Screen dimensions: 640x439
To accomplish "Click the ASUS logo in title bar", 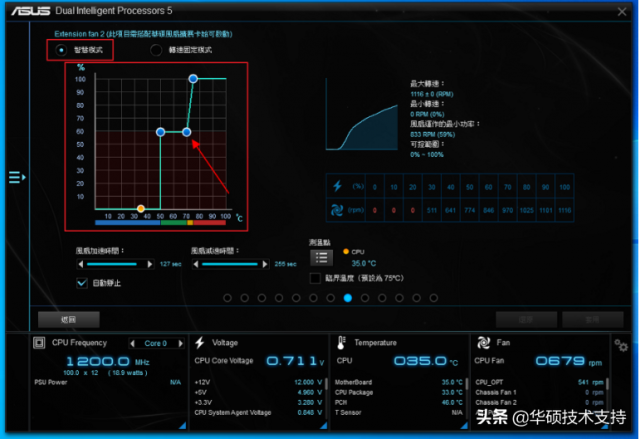I will coord(31,11).
